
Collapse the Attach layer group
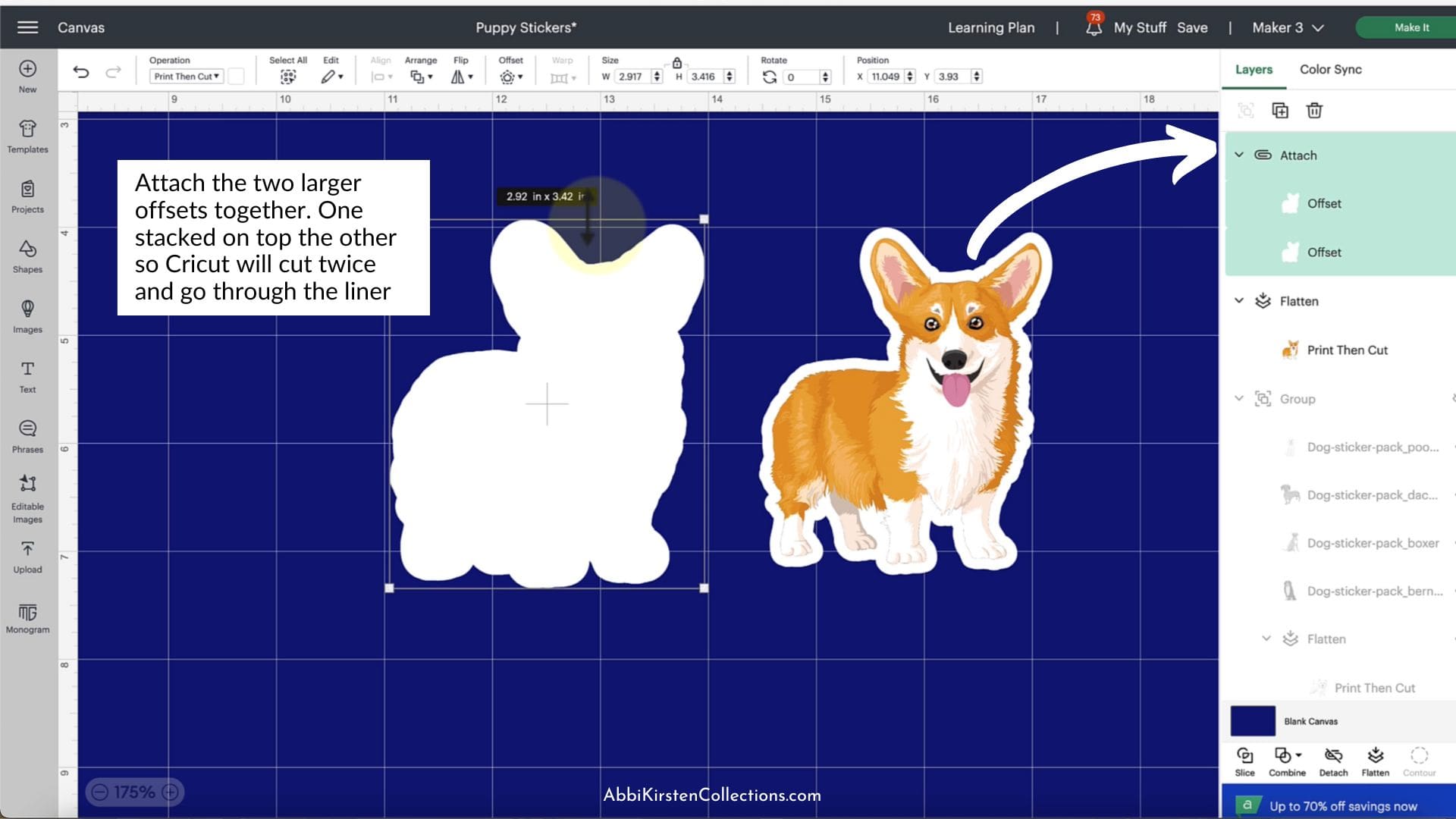tap(1239, 155)
